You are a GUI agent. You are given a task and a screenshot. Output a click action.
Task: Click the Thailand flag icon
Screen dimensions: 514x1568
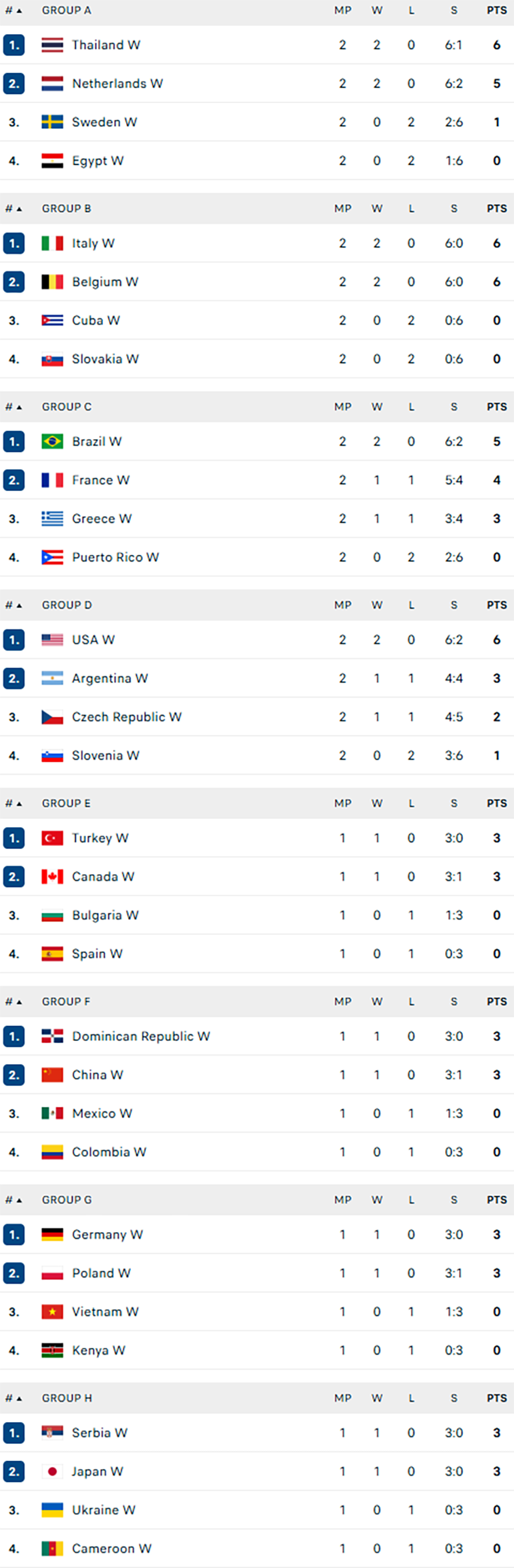tap(52, 45)
